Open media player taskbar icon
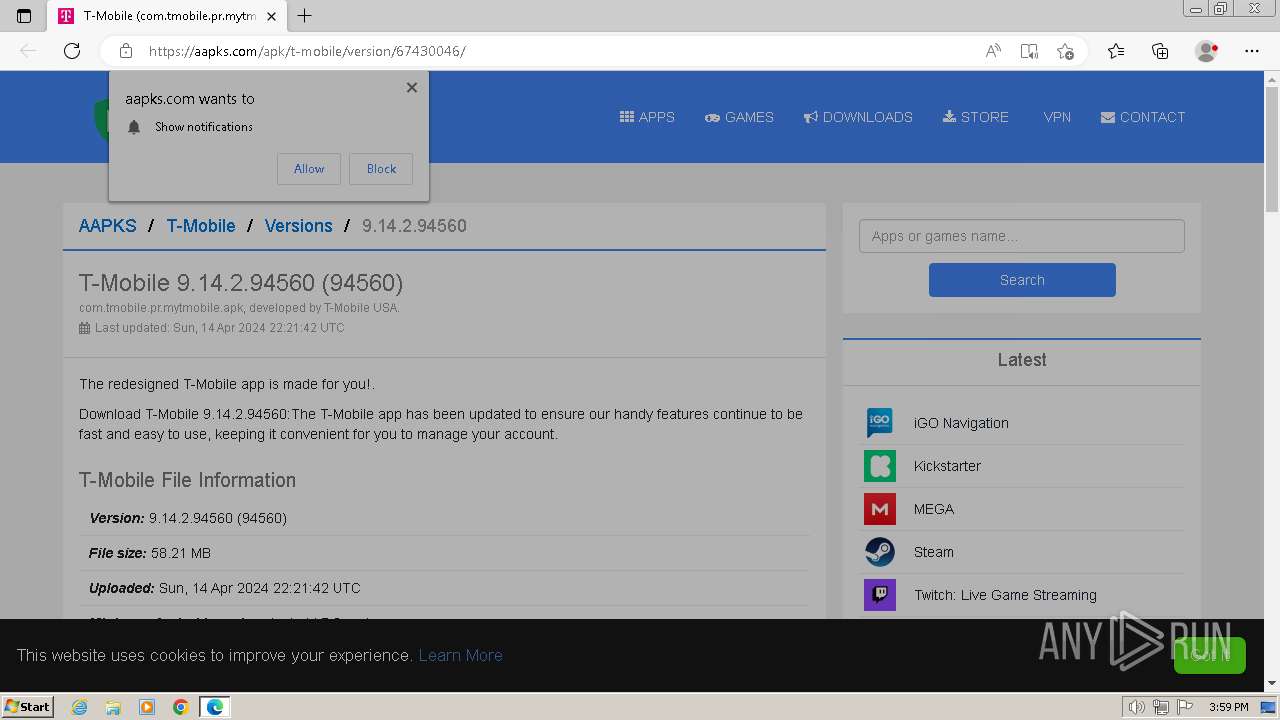Image resolution: width=1280 pixels, height=720 pixels. click(x=147, y=707)
